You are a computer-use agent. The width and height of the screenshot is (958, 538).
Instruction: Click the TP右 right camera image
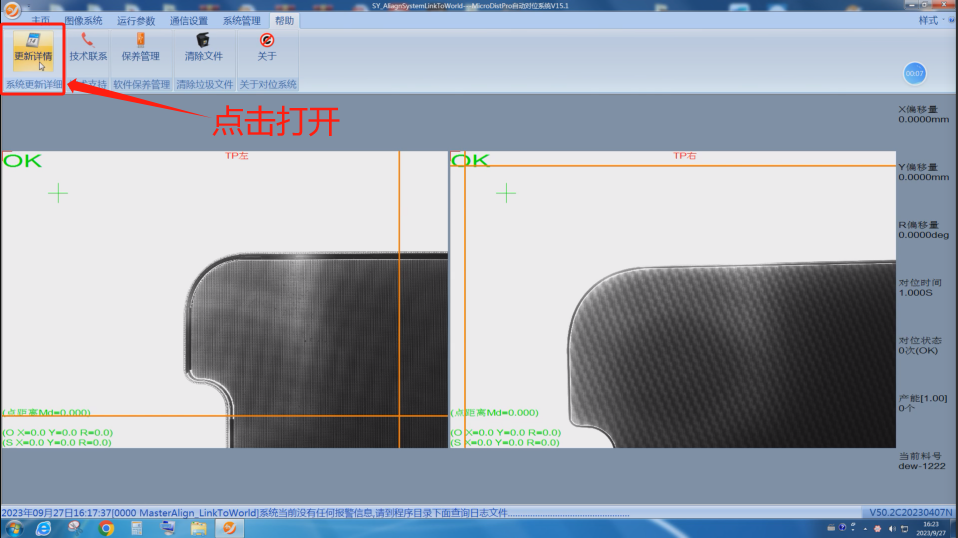(673, 300)
